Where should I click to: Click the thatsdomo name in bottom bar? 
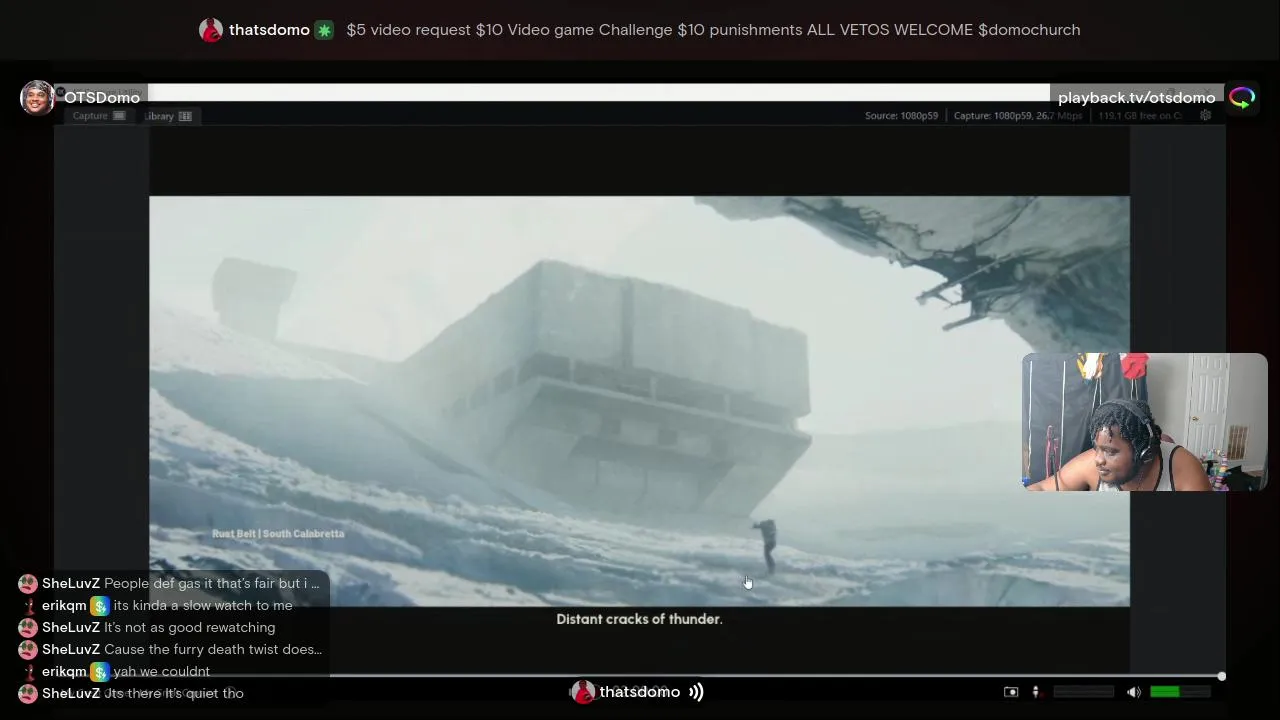pyautogui.click(x=640, y=692)
